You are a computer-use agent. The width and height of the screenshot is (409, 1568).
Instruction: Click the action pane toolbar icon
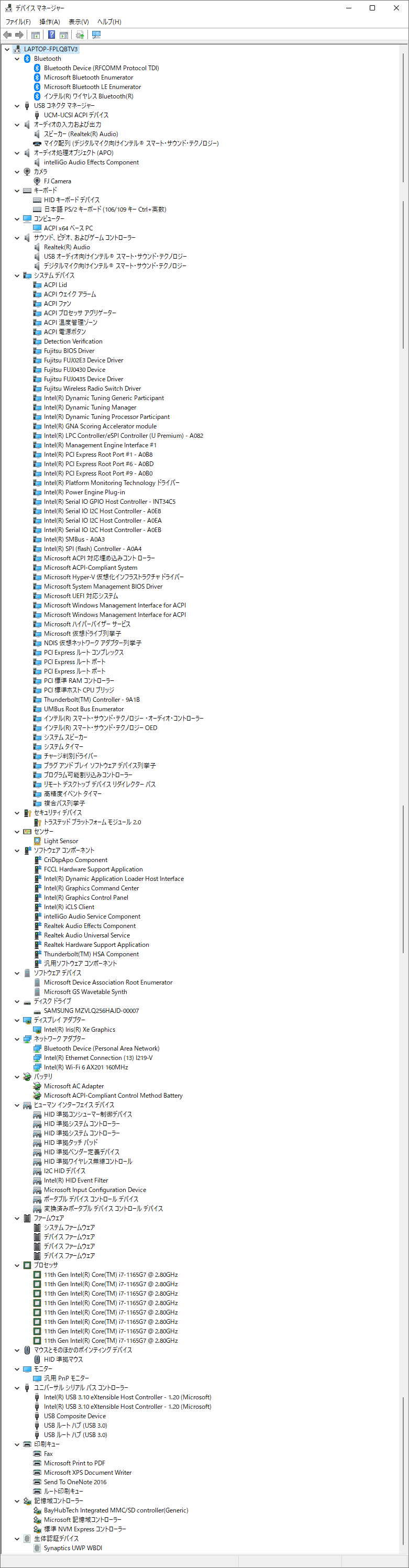point(64,35)
